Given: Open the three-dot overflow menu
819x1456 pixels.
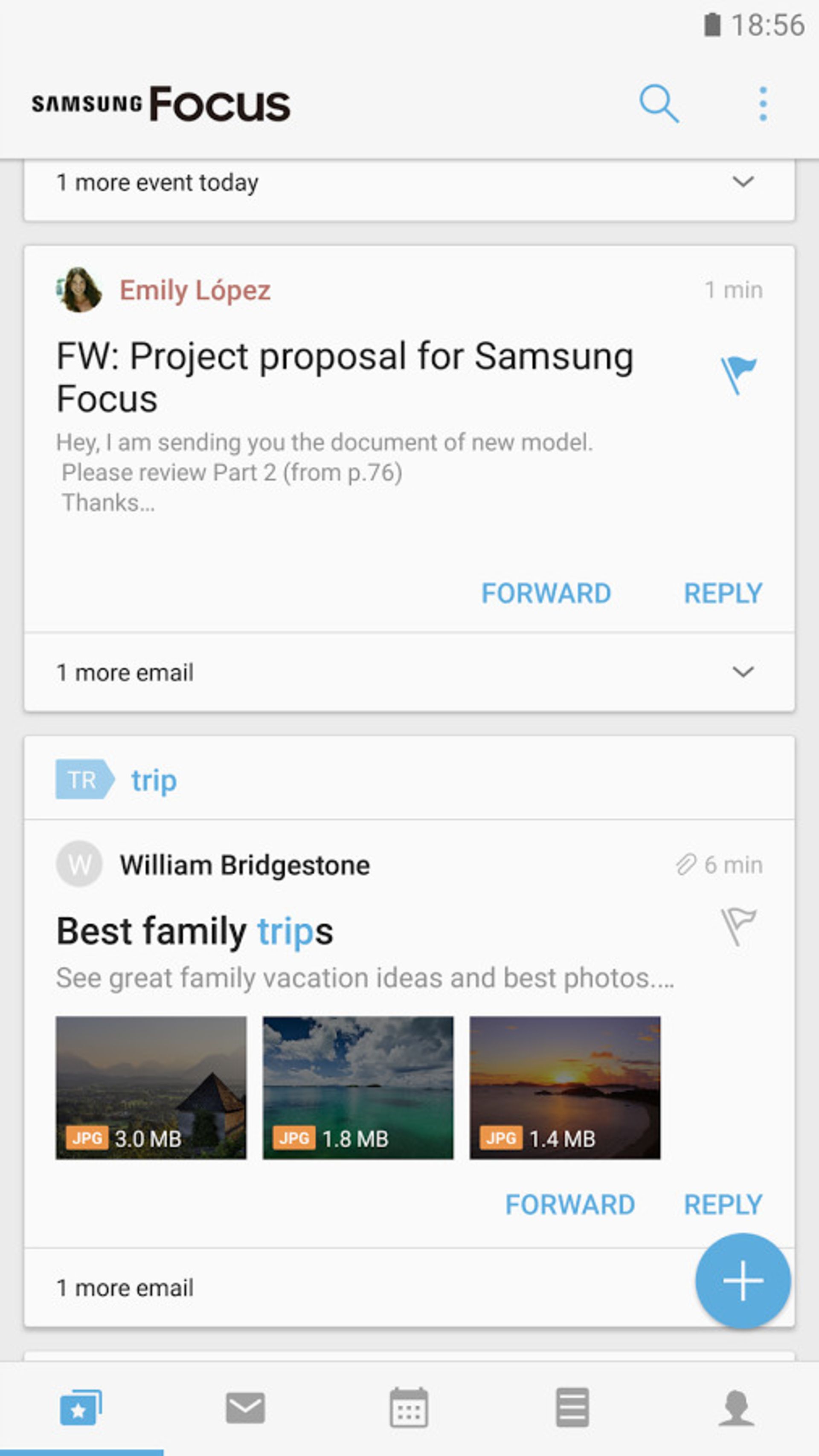Looking at the screenshot, I should point(763,104).
